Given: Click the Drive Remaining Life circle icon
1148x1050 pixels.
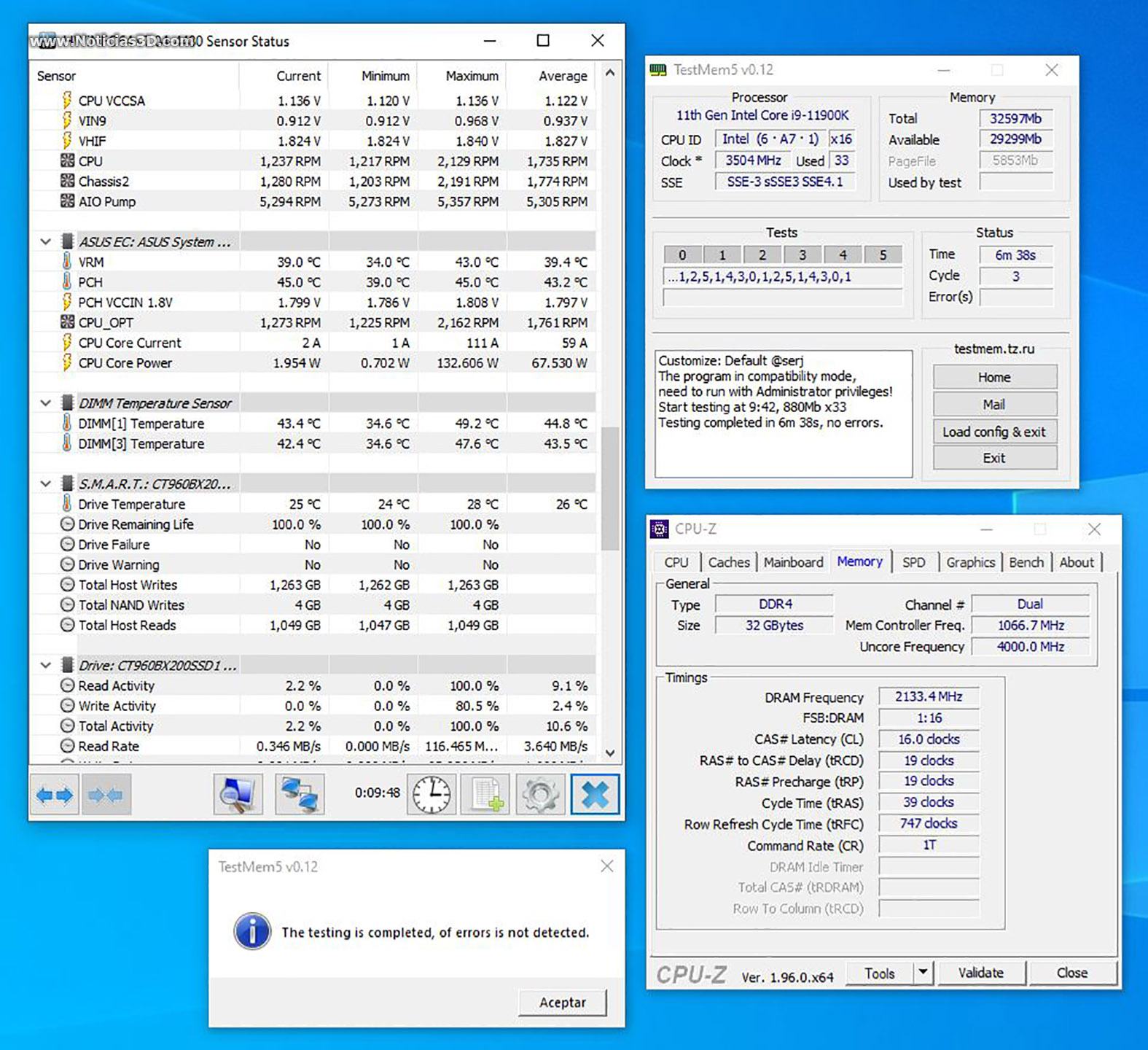Looking at the screenshot, I should tap(67, 524).
